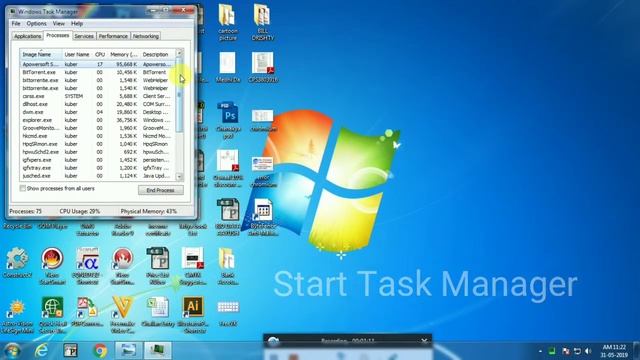Switch to the Applications tab
Image resolution: width=640 pixels, height=360 pixels.
(27, 36)
